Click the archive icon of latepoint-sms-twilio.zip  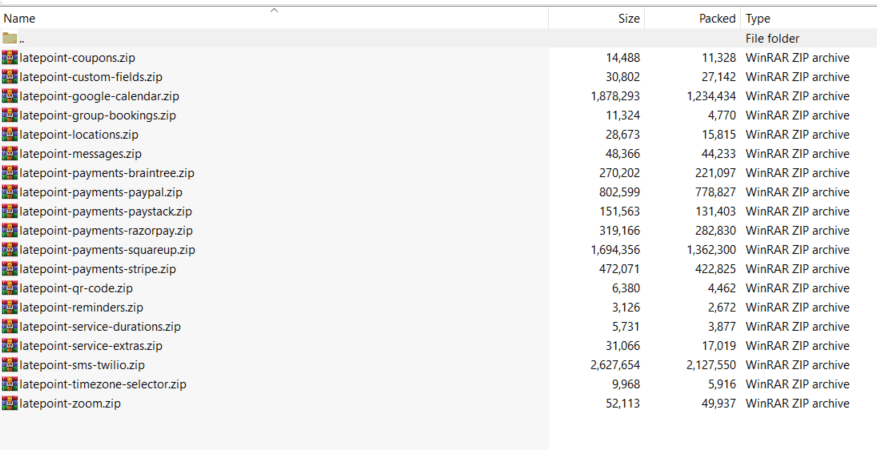click(10, 364)
